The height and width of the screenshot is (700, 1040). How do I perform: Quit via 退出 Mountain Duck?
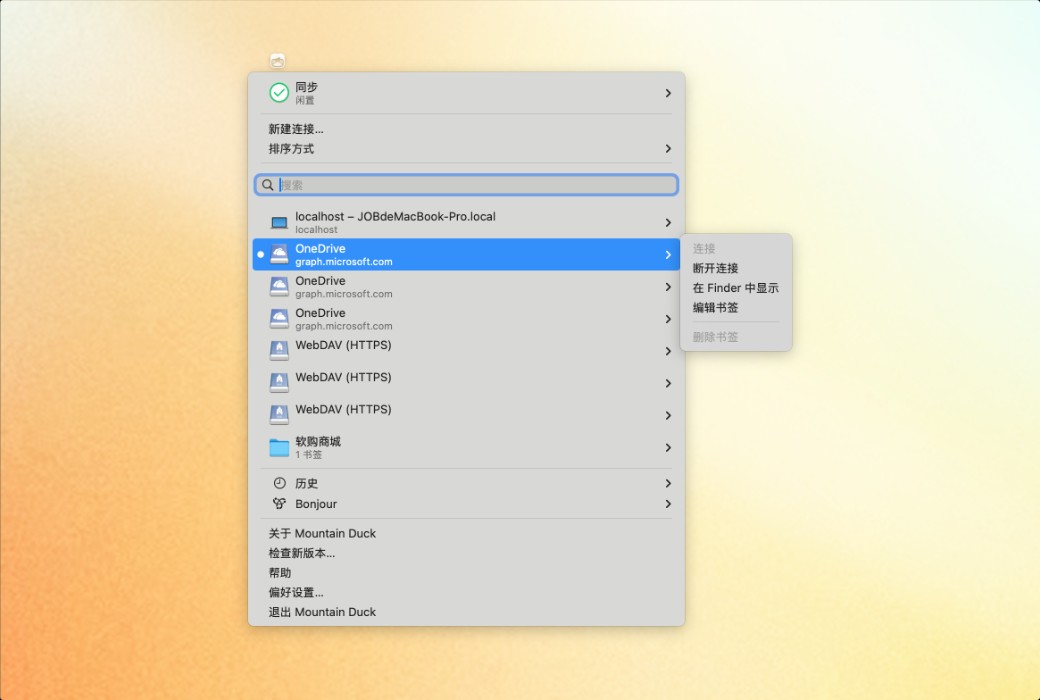click(322, 612)
